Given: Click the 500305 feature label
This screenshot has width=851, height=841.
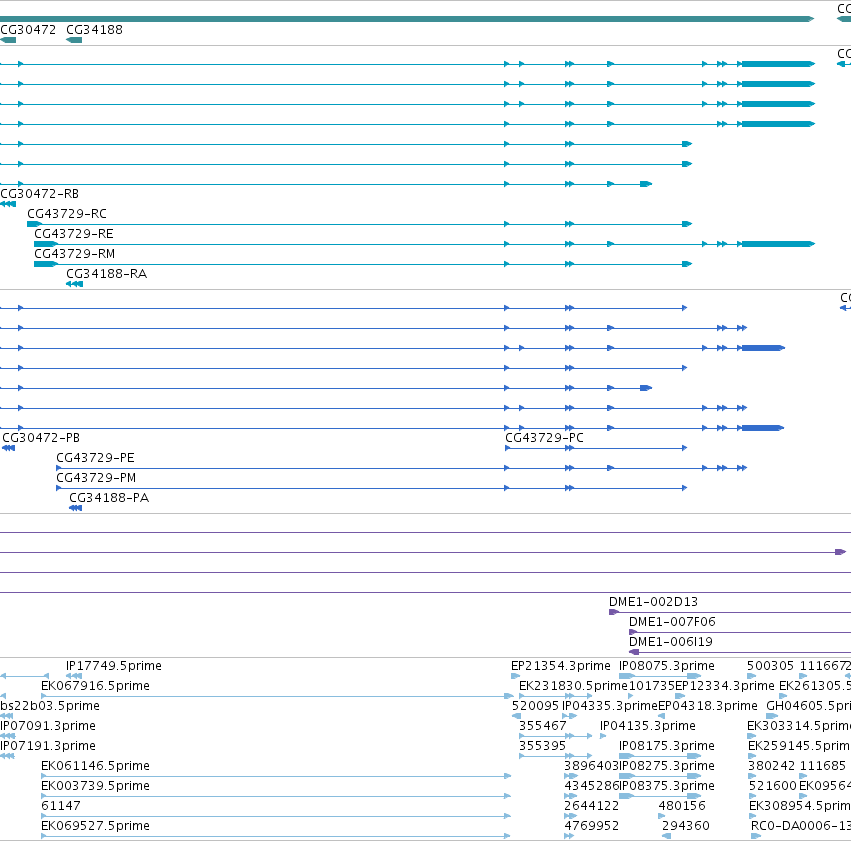Looking at the screenshot, I should tap(770, 666).
